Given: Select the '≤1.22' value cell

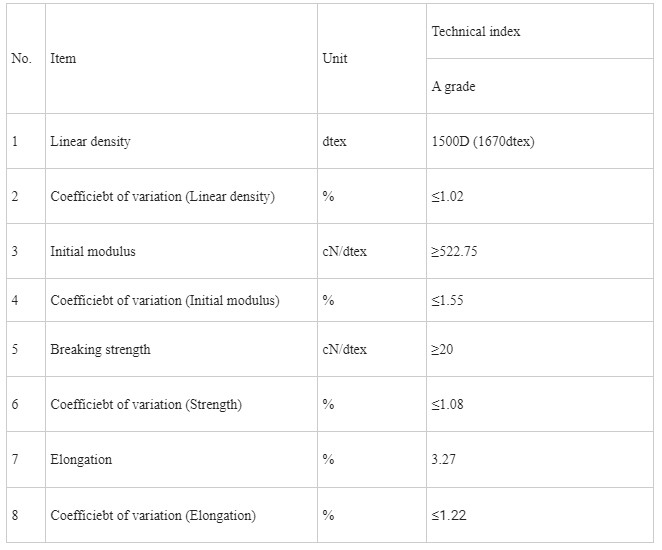Looking at the screenshot, I should point(448,516).
